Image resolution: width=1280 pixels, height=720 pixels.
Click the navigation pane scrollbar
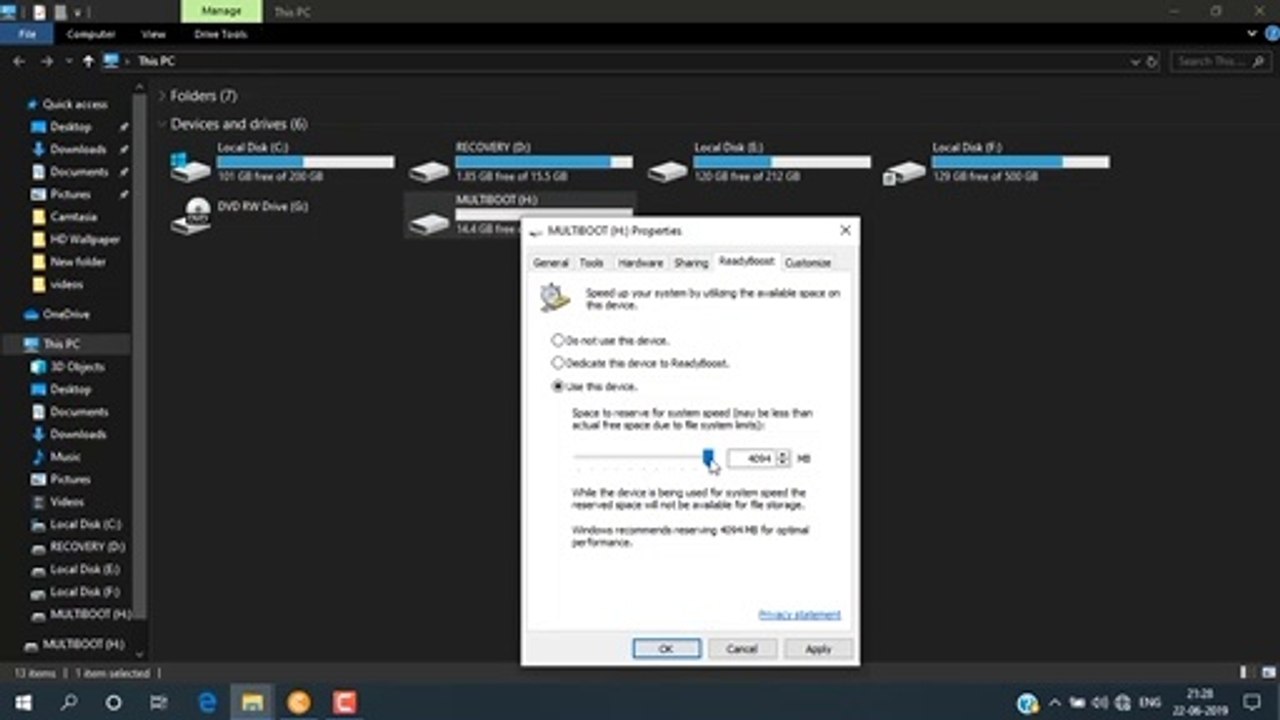click(x=141, y=355)
